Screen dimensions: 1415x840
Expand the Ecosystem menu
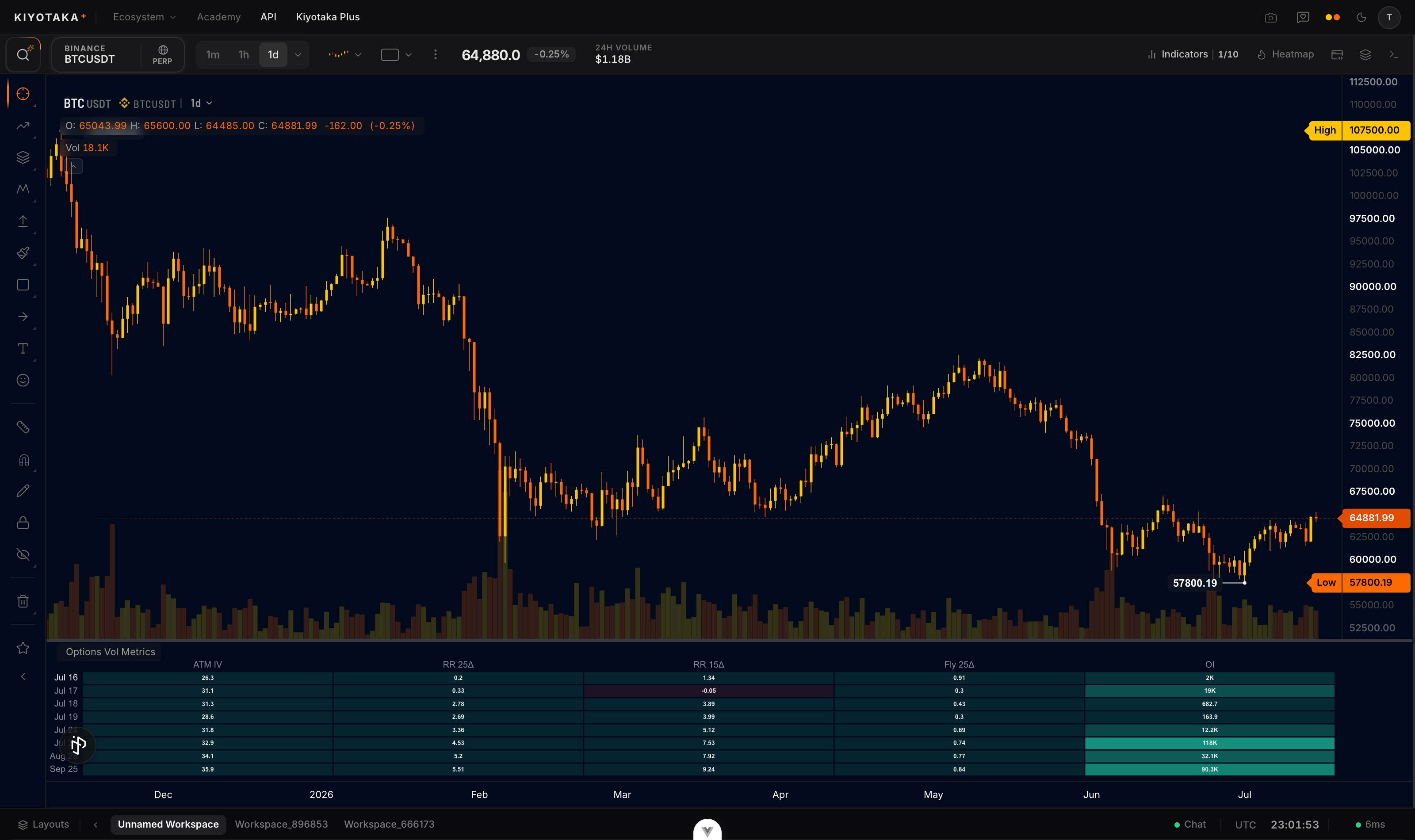(x=144, y=17)
